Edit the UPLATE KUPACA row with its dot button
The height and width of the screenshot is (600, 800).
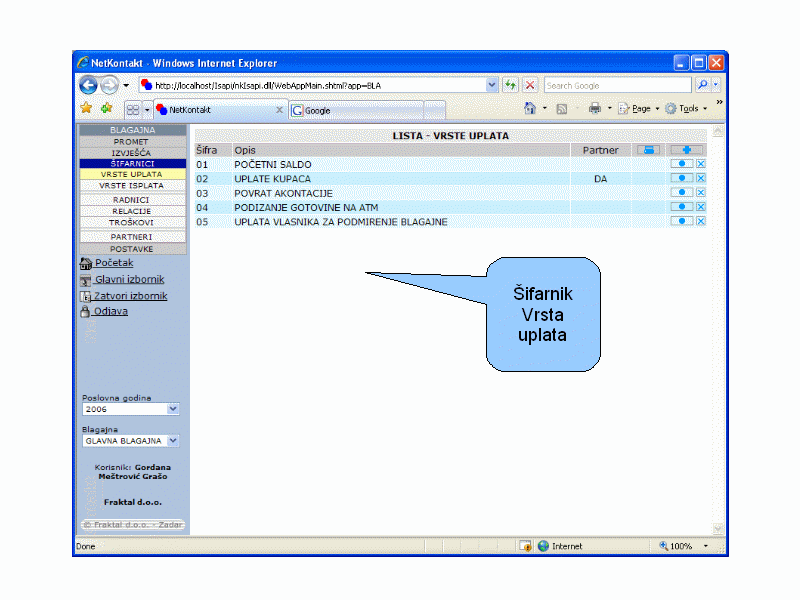pyautogui.click(x=682, y=178)
